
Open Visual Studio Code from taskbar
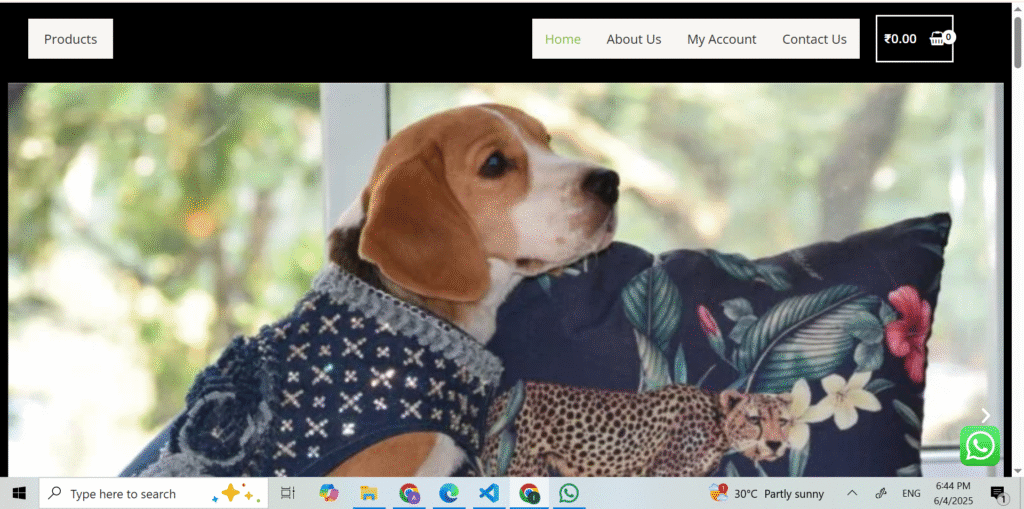click(x=488, y=493)
